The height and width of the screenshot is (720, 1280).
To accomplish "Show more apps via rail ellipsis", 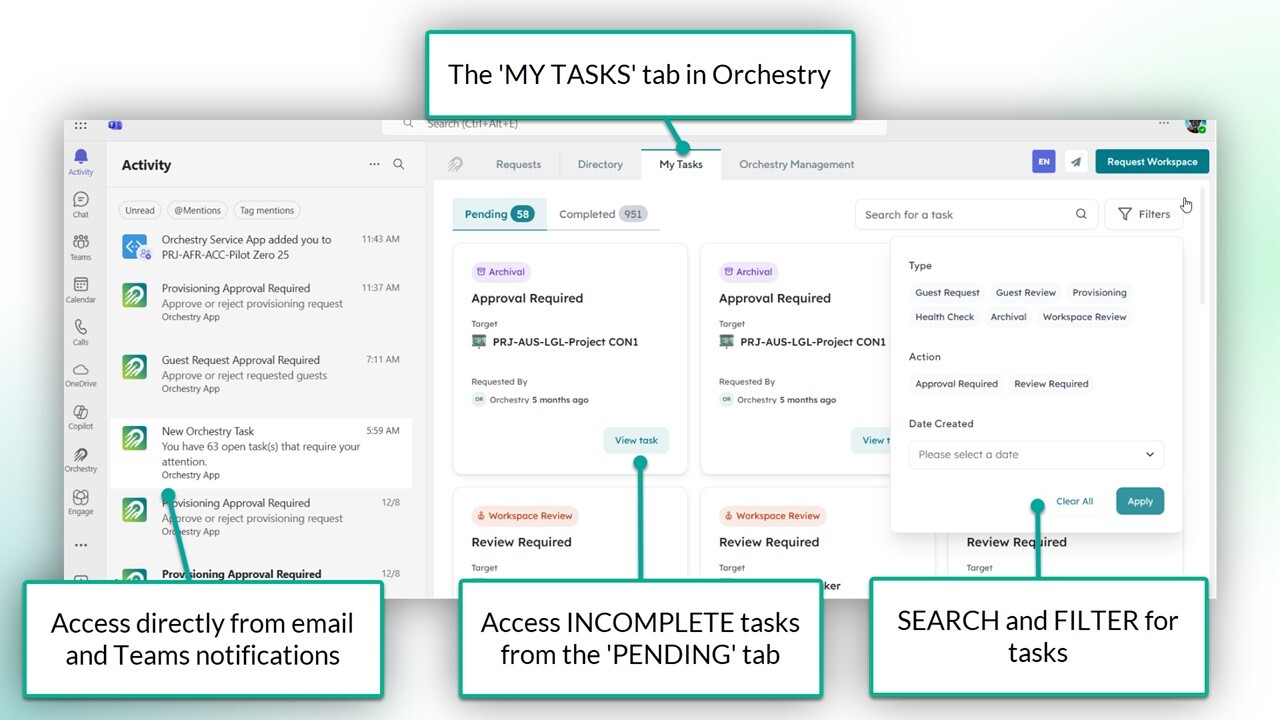I will (x=81, y=545).
